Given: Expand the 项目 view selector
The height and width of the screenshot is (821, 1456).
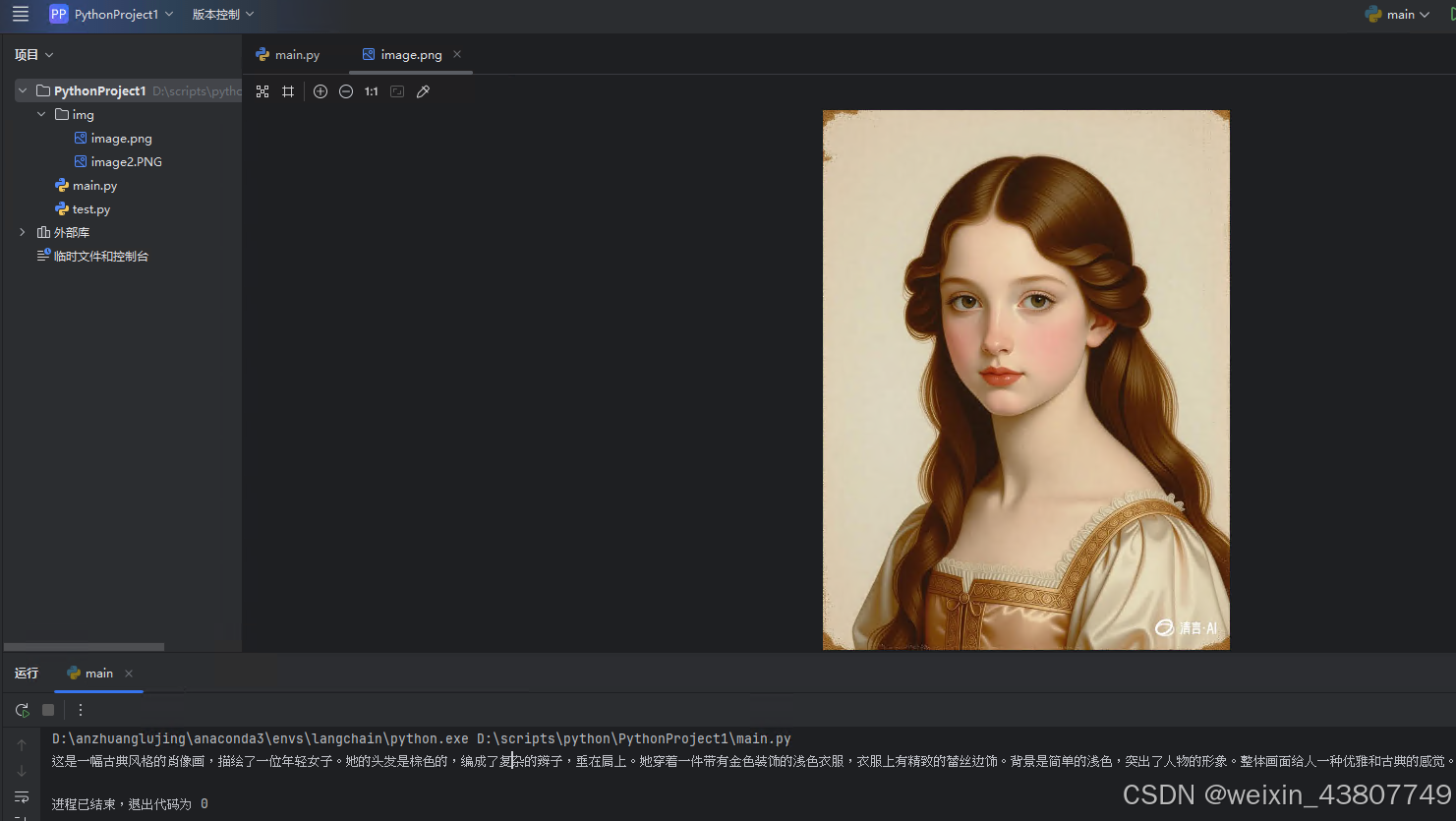Looking at the screenshot, I should (34, 55).
